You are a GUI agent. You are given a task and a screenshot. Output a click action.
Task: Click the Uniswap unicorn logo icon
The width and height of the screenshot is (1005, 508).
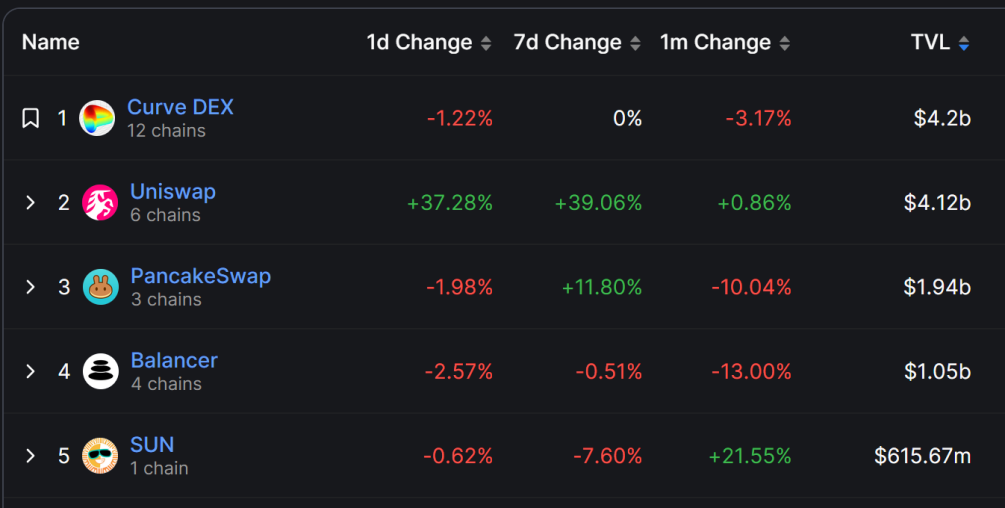click(x=100, y=203)
